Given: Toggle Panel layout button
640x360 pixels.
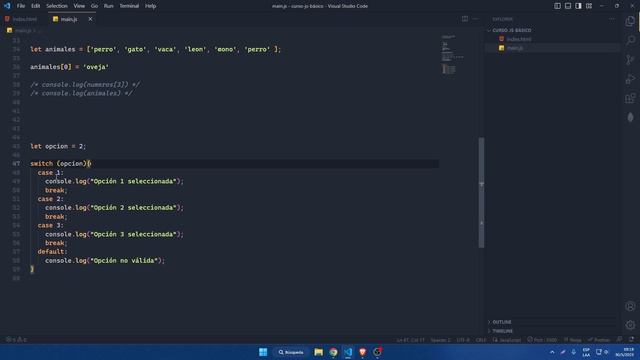Looking at the screenshot, I should coord(568,6).
